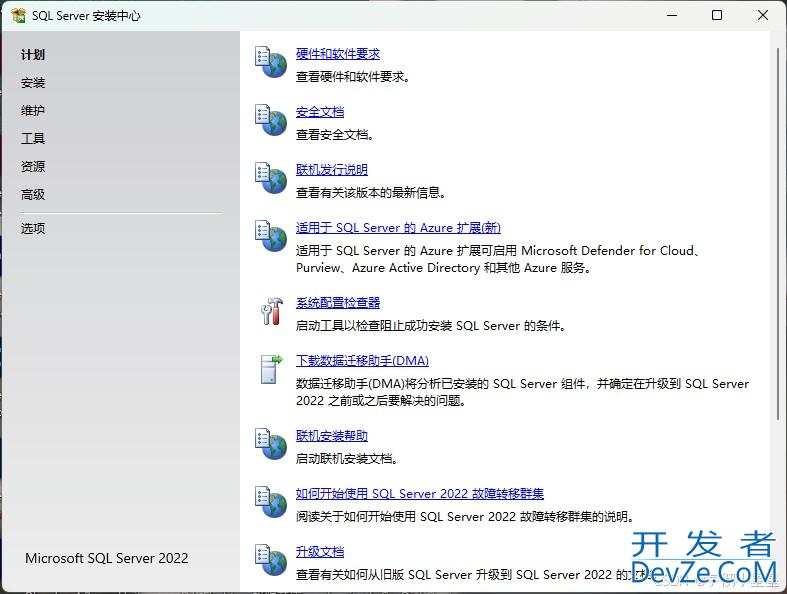Click the globe icon beside 硬件和软件要求
Image resolution: width=787 pixels, height=594 pixels.
point(271,62)
